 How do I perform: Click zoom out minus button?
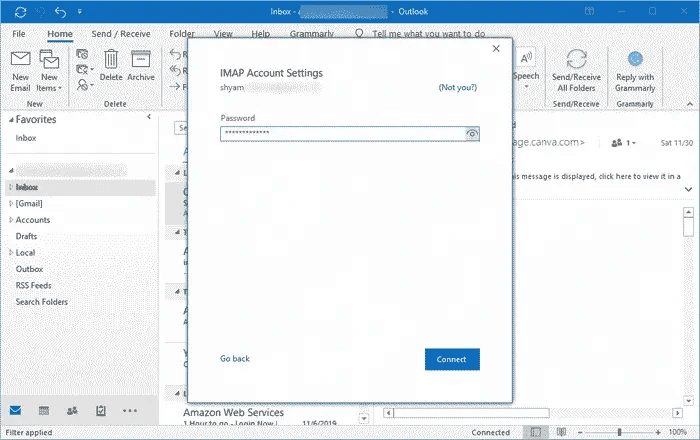click(580, 432)
